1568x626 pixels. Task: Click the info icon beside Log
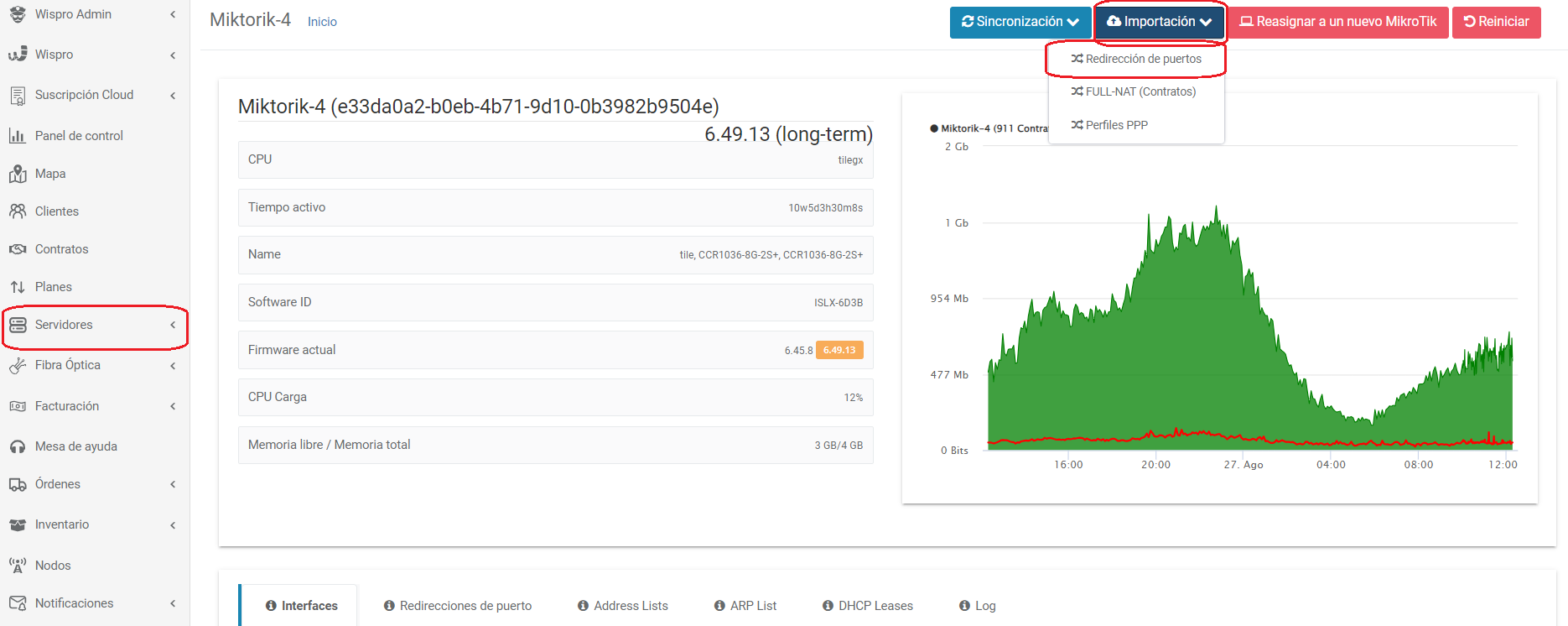pyautogui.click(x=964, y=606)
